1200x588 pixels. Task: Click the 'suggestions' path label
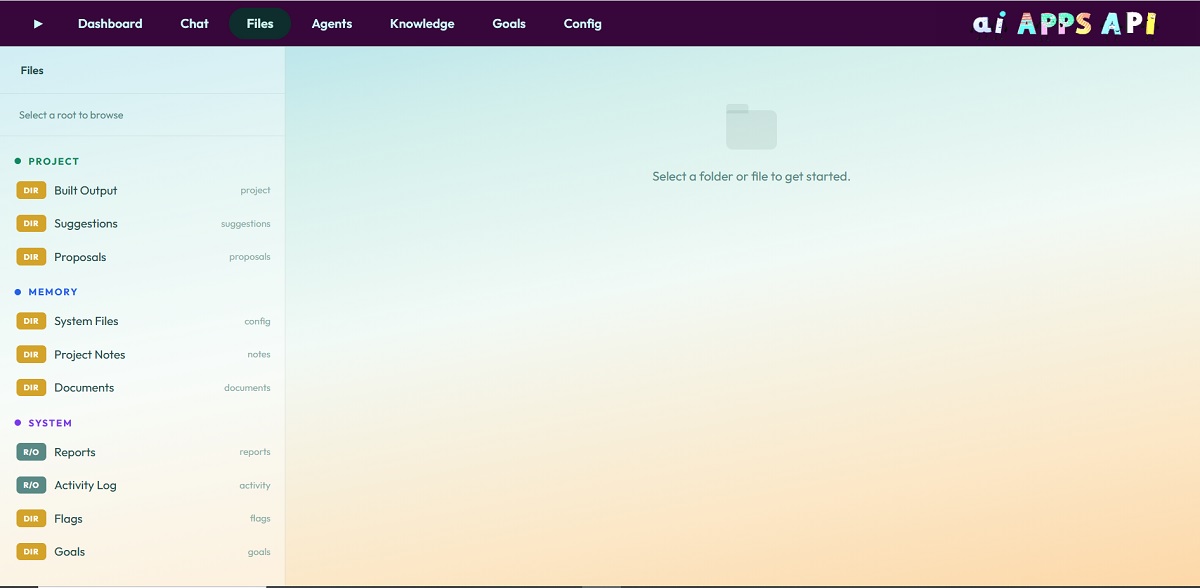click(x=246, y=224)
